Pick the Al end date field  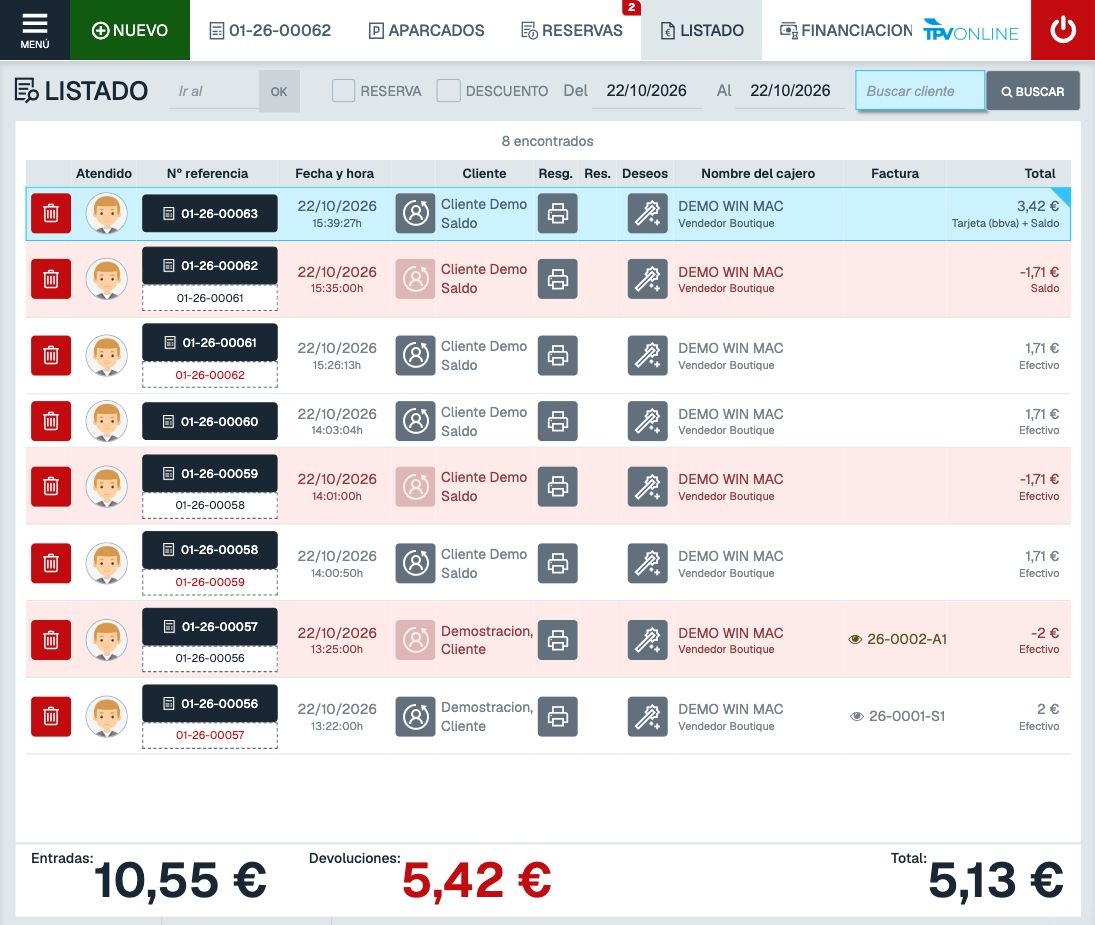pyautogui.click(x=791, y=91)
